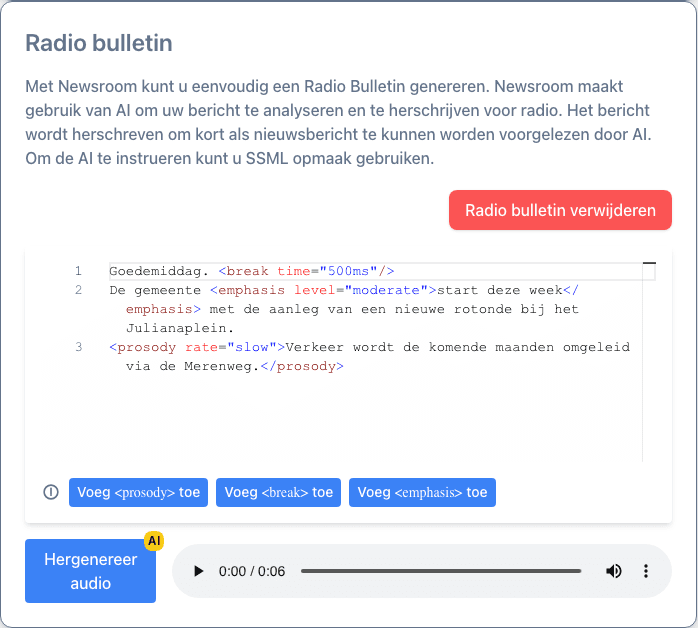Open the SSML info icon beside the tag buttons

click(x=51, y=492)
